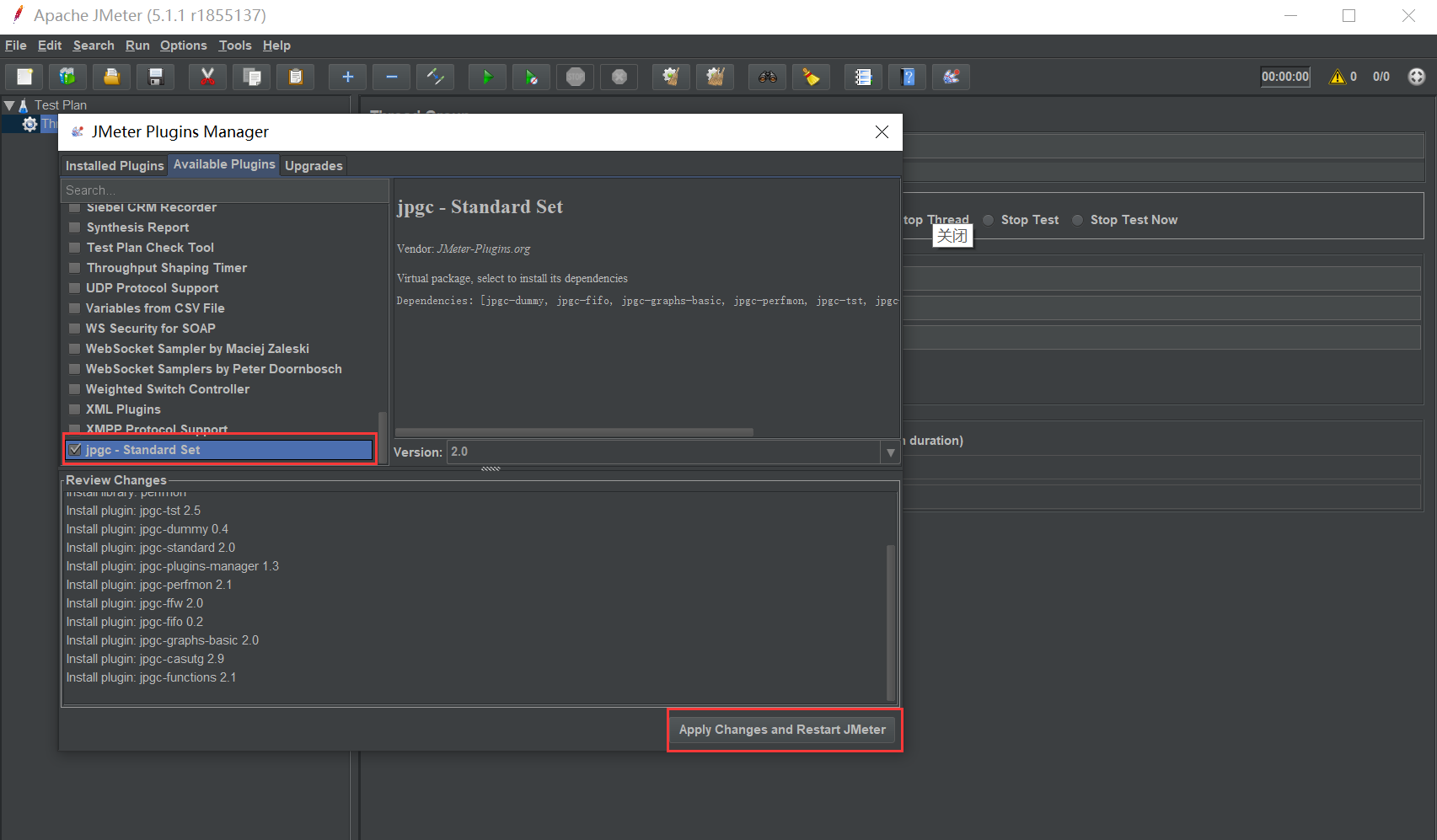This screenshot has height=840, width=1437.
Task: Select the Available Plugins tab
Action: coord(224,164)
